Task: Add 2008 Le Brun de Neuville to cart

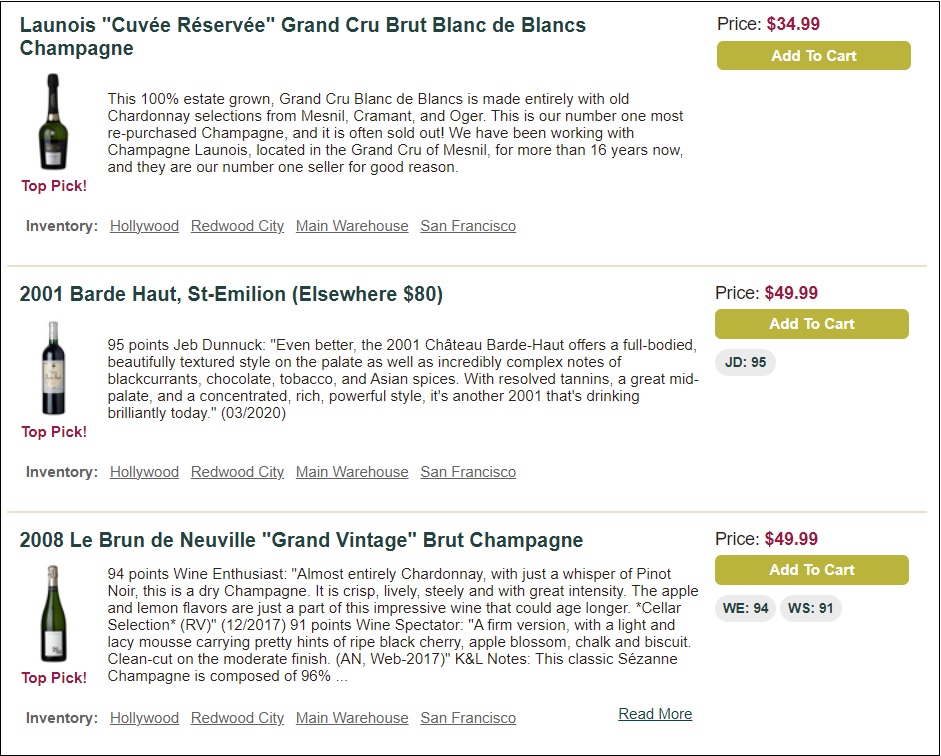Action: point(811,570)
